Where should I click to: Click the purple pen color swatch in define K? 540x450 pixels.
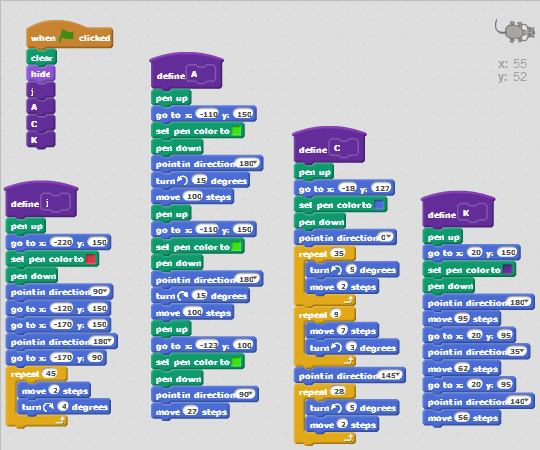[x=508, y=270]
